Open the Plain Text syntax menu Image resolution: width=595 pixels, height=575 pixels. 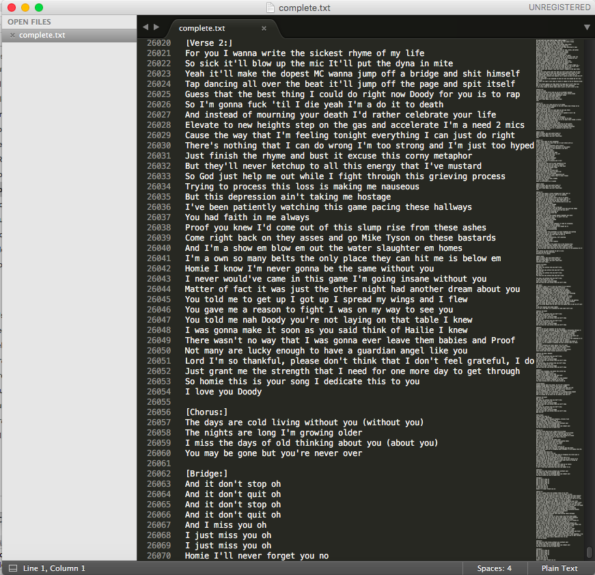(x=559, y=568)
